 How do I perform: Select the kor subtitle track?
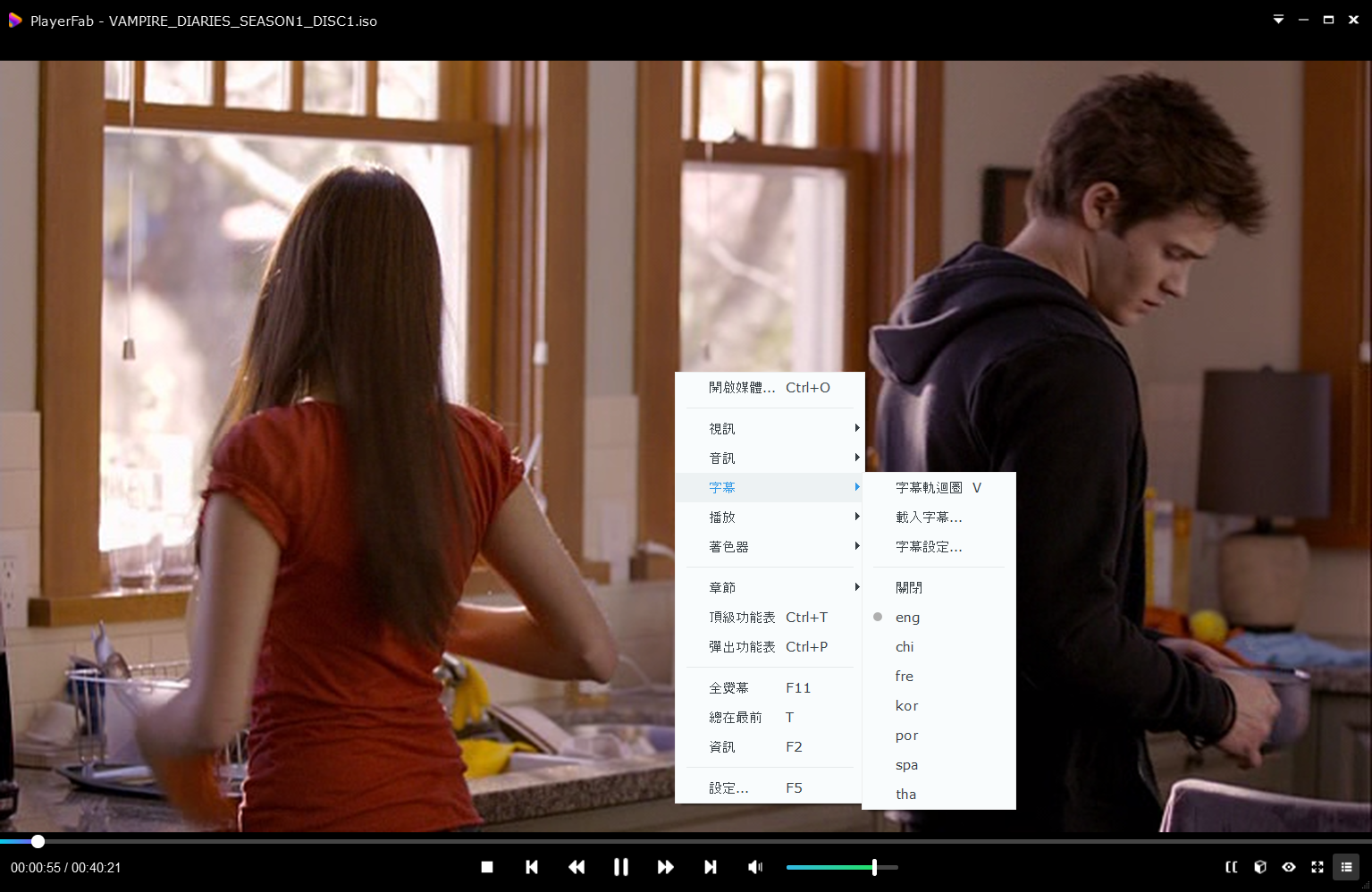tap(939, 706)
